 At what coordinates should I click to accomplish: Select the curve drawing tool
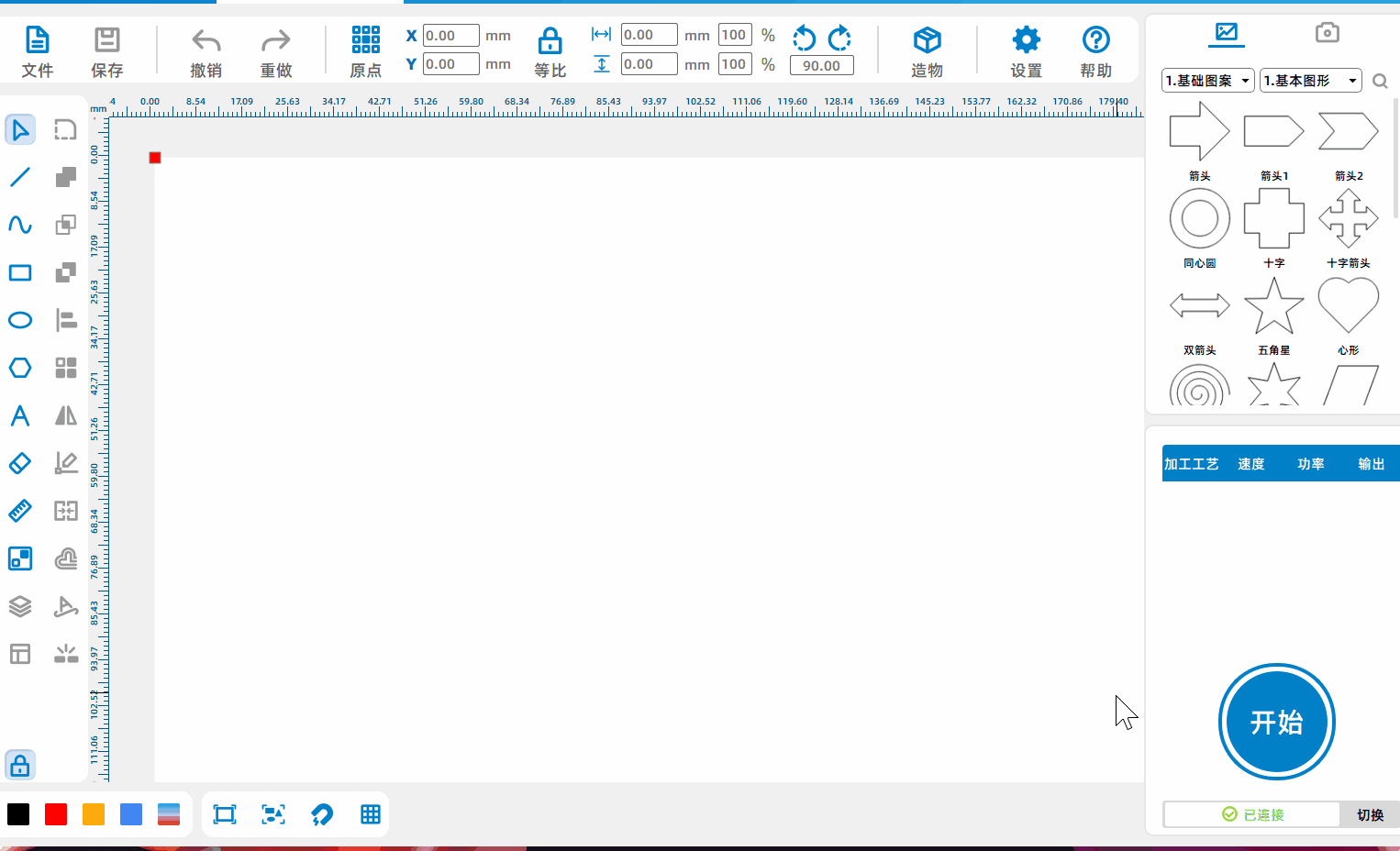20,225
